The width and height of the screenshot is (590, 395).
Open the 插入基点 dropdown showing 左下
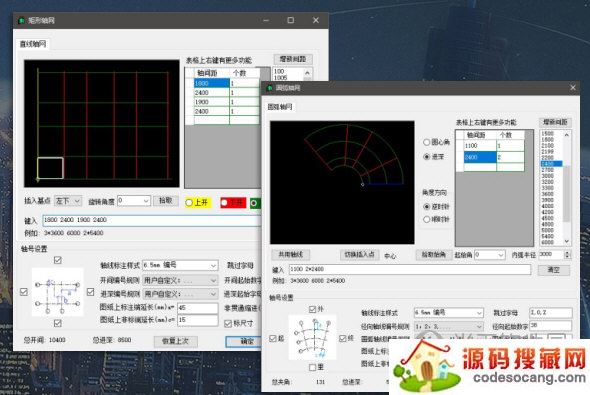coord(68,201)
